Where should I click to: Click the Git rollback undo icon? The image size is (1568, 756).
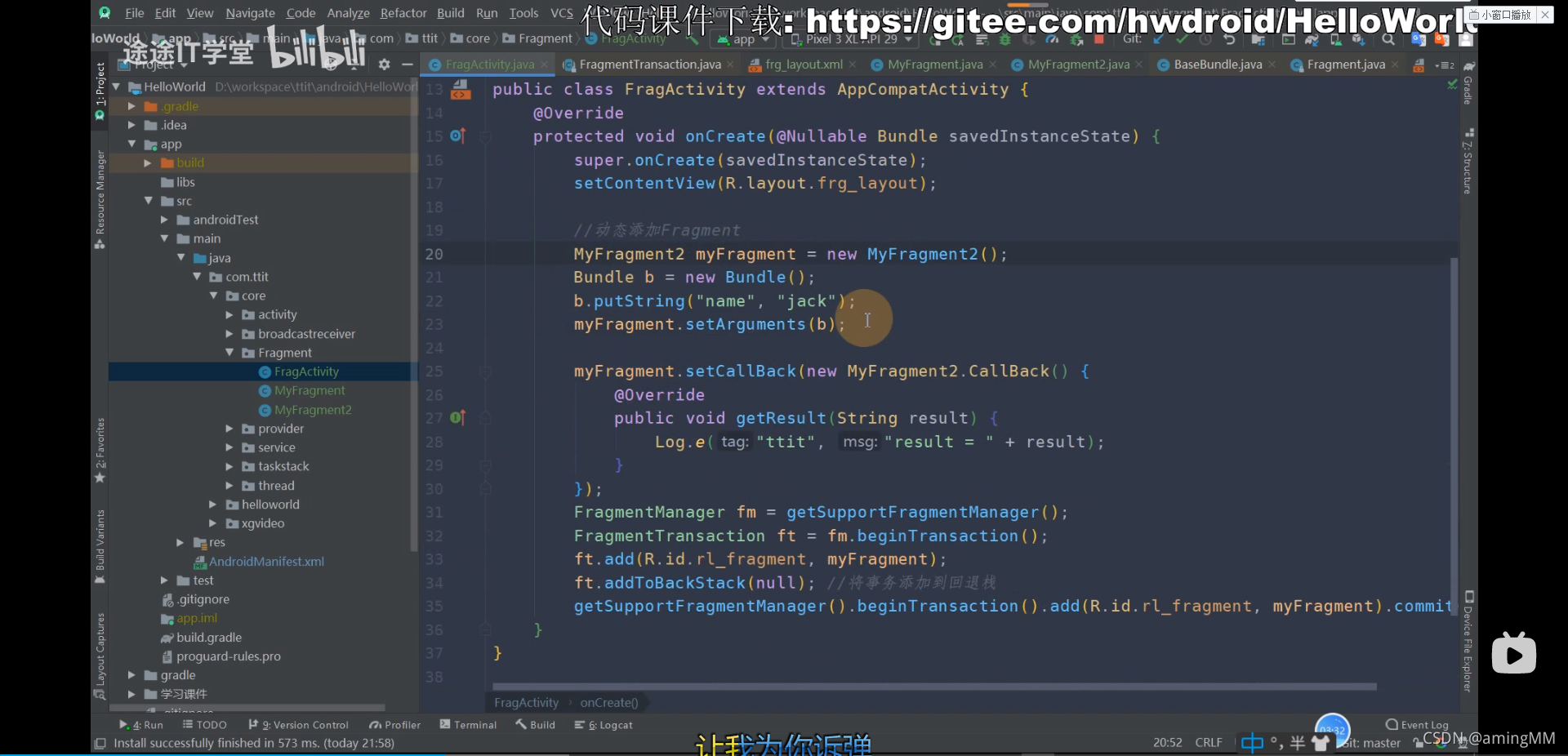tap(1229, 39)
